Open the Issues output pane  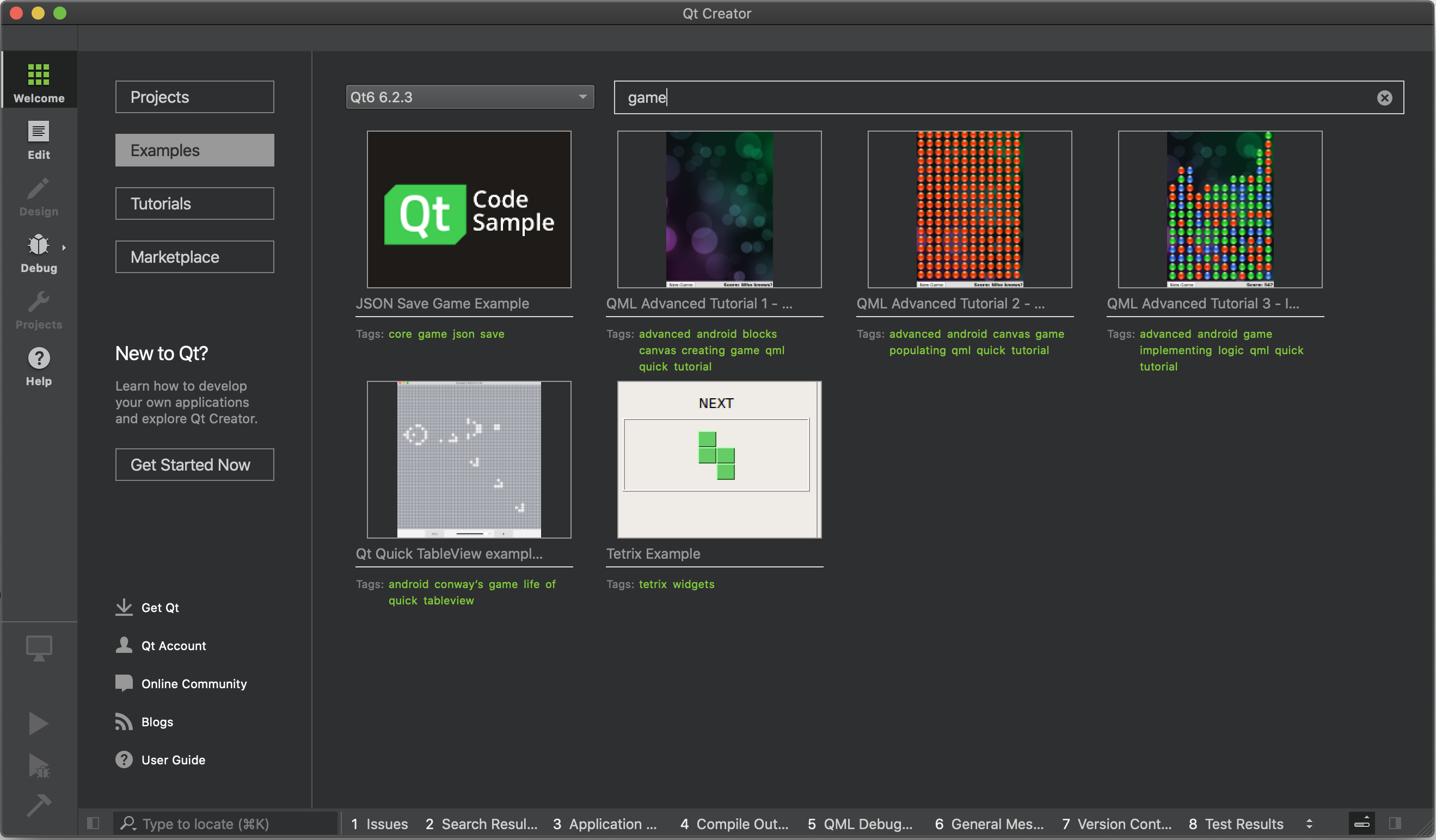[379, 824]
